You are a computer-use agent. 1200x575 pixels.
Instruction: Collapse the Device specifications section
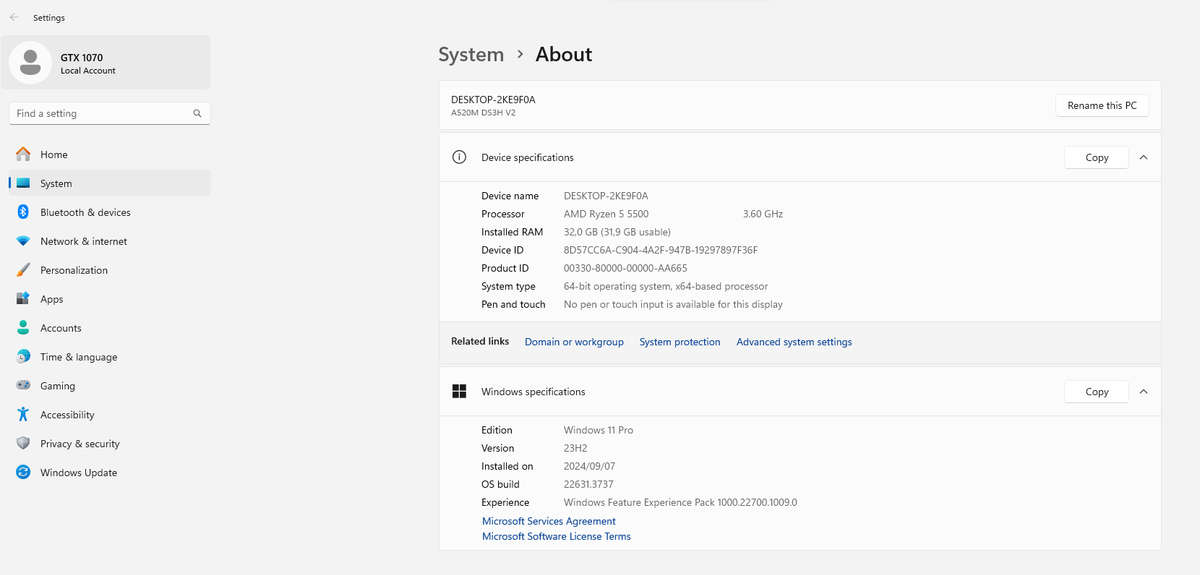click(1143, 157)
